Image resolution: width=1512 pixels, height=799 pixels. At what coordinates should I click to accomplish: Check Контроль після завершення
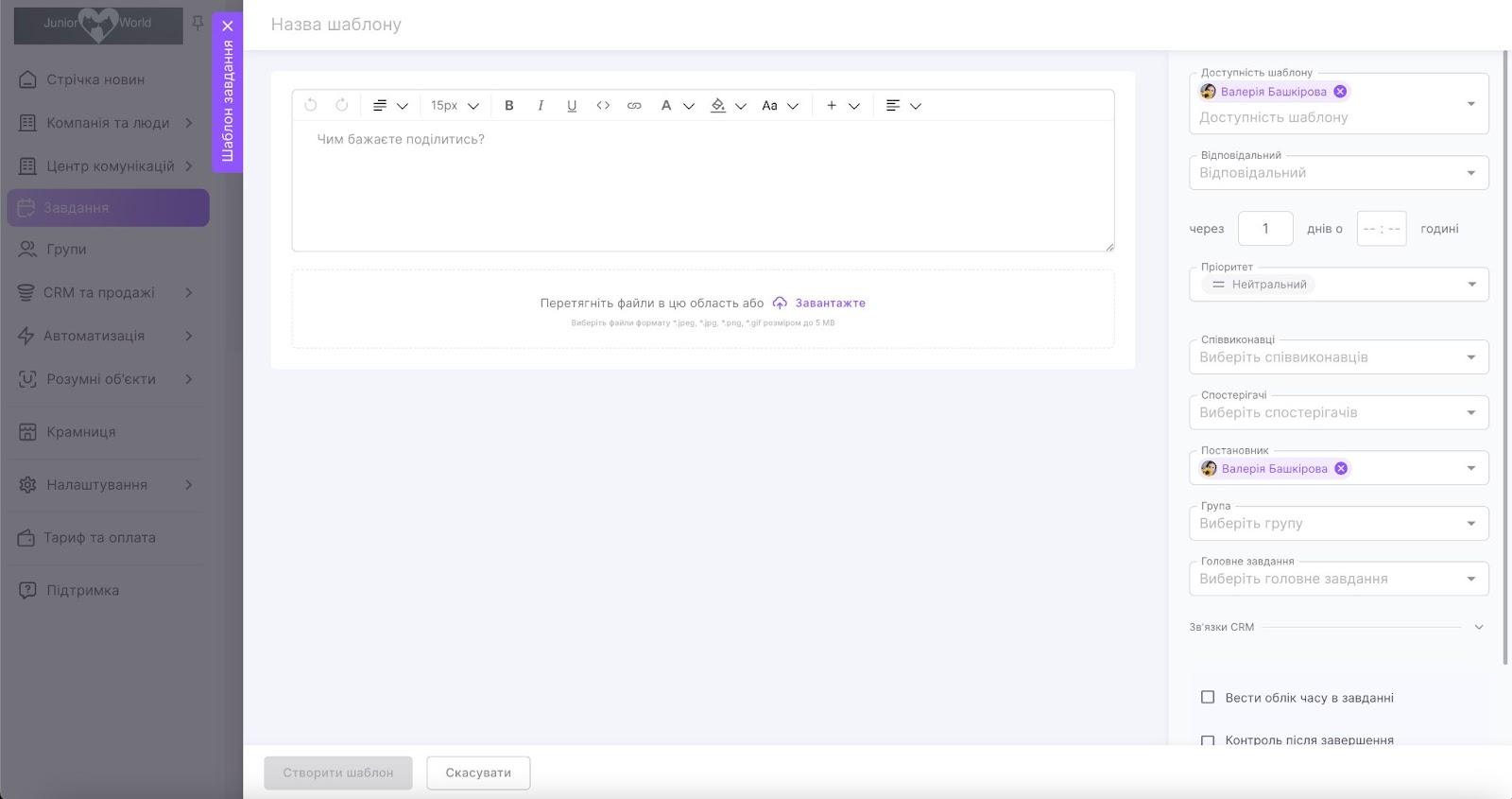[1208, 740]
